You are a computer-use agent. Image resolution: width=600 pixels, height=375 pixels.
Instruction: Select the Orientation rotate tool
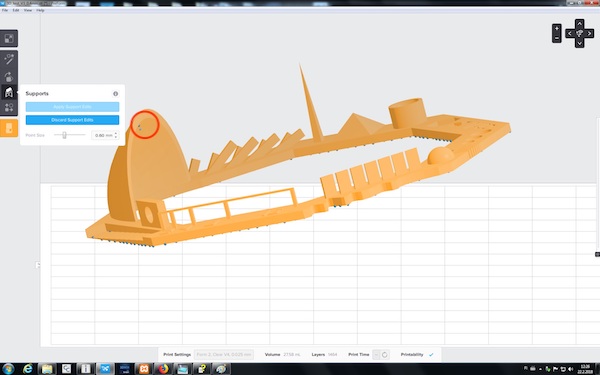(x=9, y=77)
